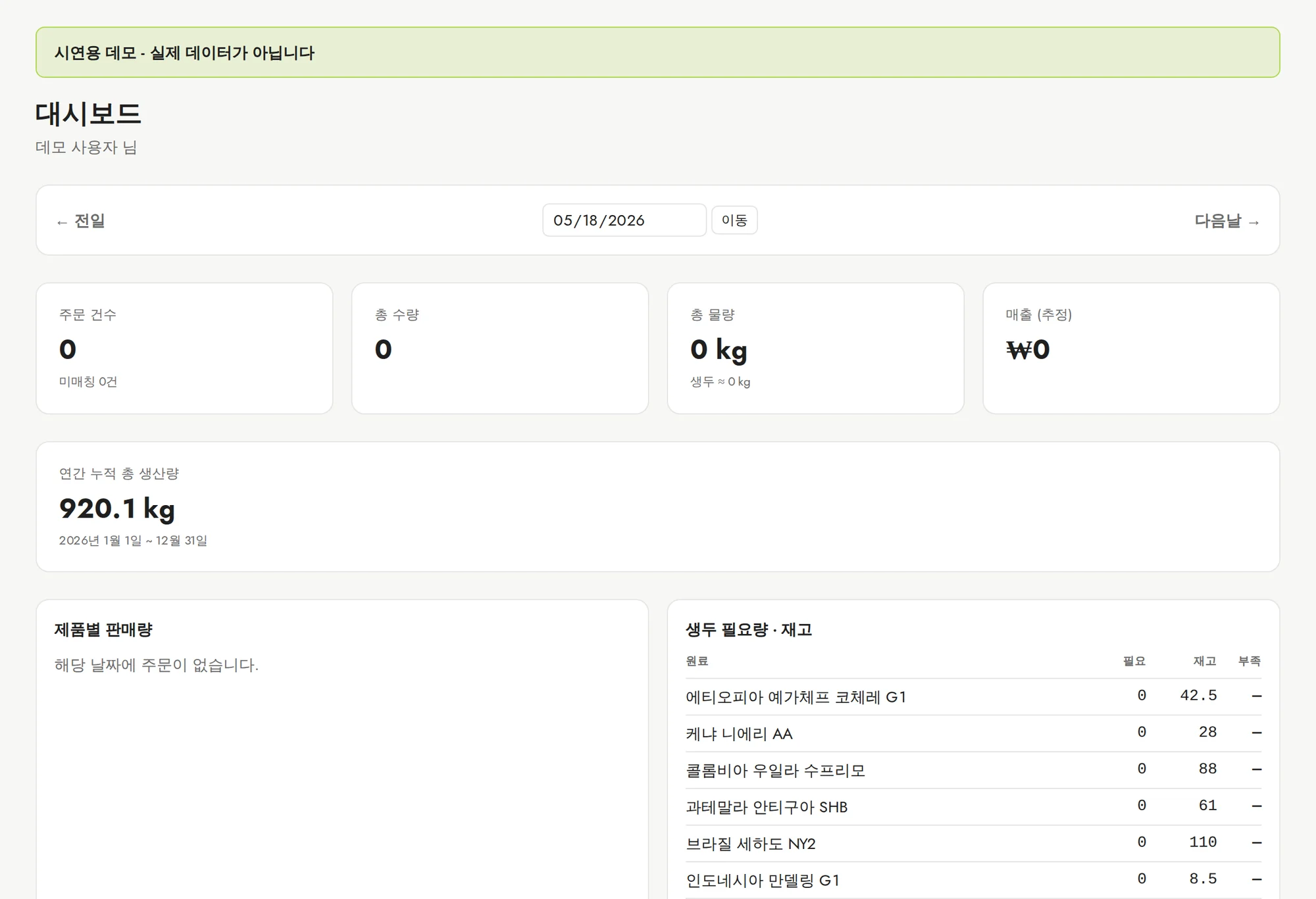1316x899 pixels.
Task: Click stock value 8.5
Action: pyautogui.click(x=1203, y=879)
